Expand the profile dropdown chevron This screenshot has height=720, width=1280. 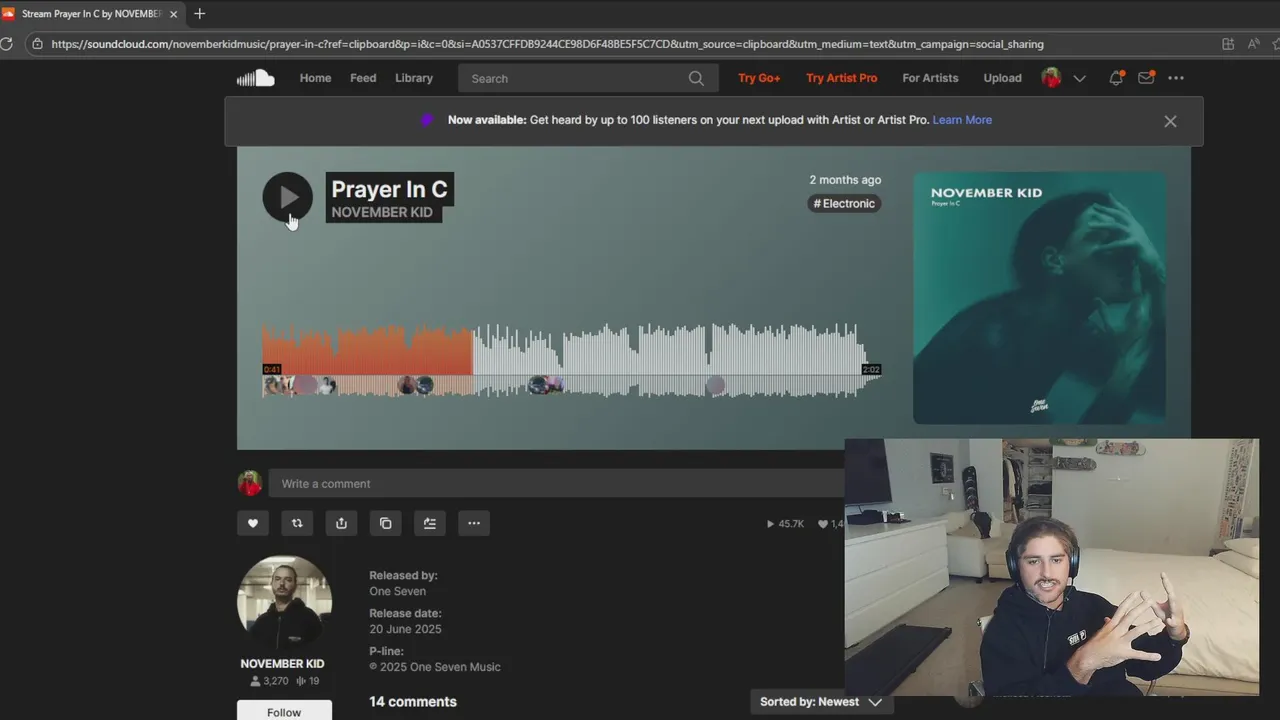point(1079,78)
